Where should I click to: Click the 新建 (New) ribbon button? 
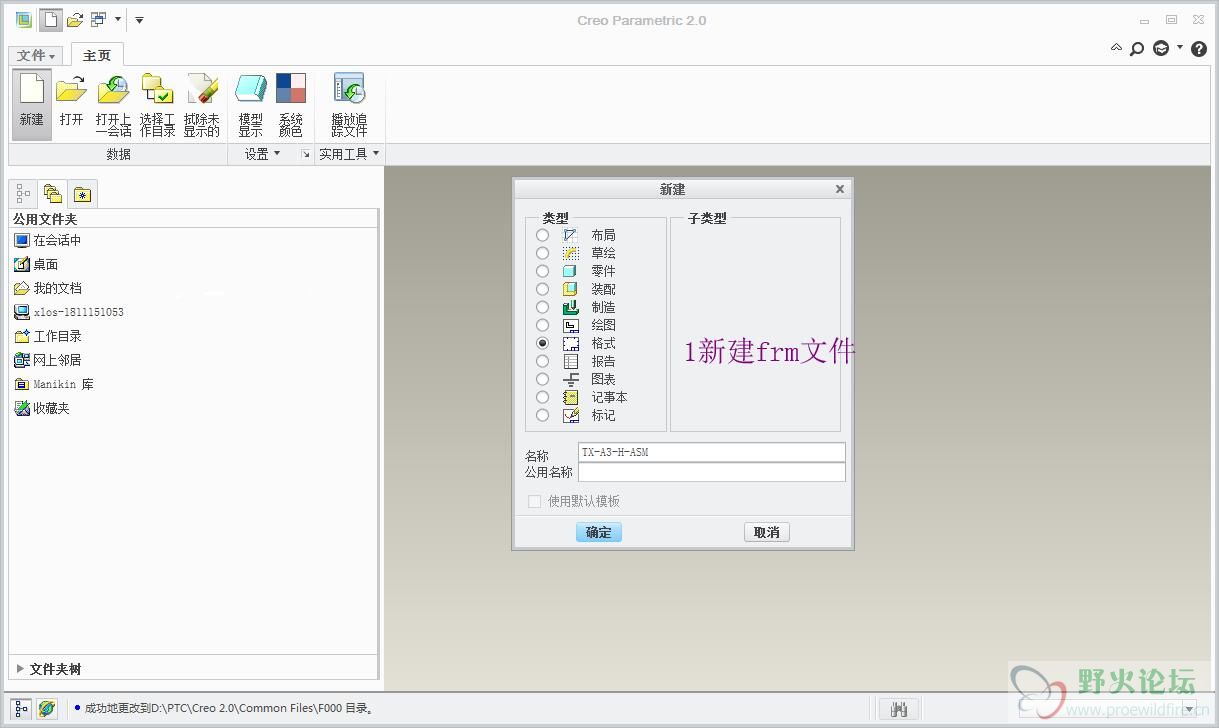pos(32,104)
